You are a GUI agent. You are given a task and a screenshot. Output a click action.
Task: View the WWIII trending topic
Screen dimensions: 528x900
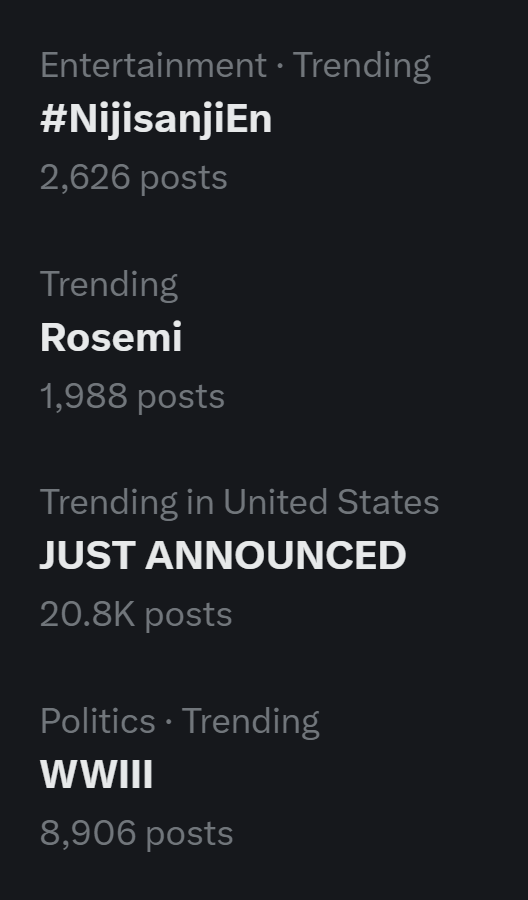(x=96, y=774)
